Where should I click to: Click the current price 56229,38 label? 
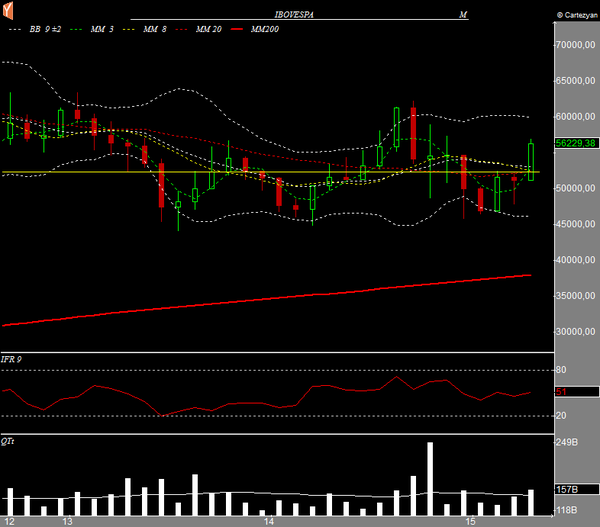[x=577, y=143]
